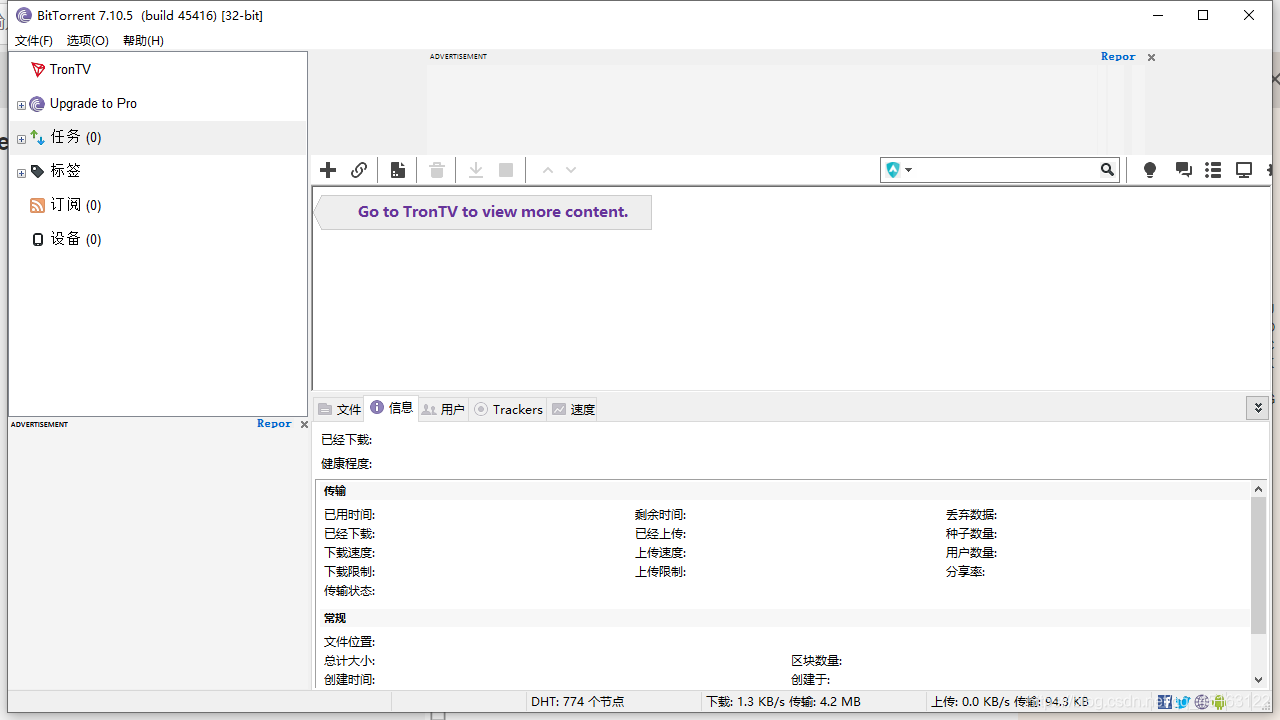
Task: Click the Move Down Queue arrow
Action: click(x=571, y=170)
